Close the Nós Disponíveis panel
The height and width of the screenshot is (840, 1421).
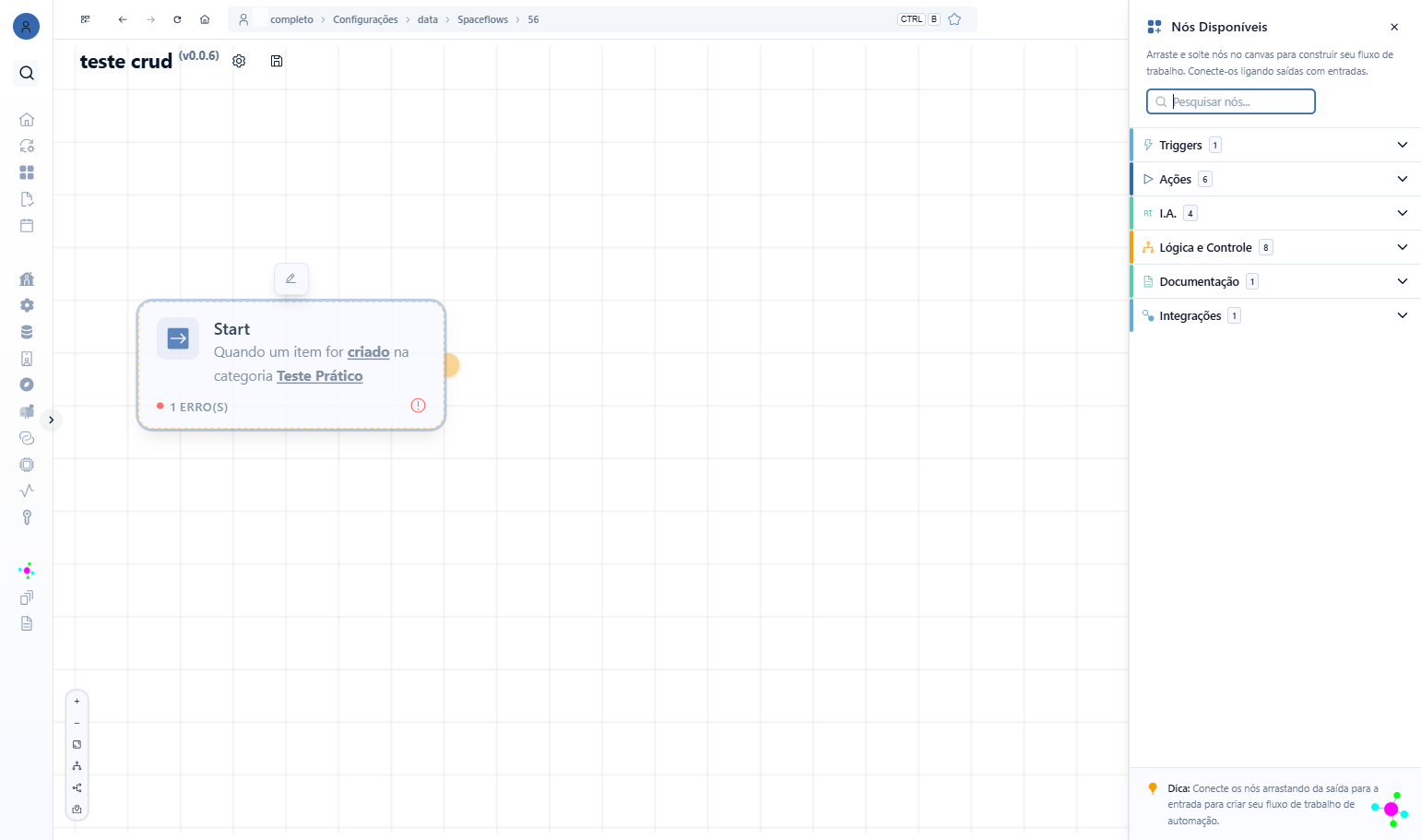tap(1394, 27)
